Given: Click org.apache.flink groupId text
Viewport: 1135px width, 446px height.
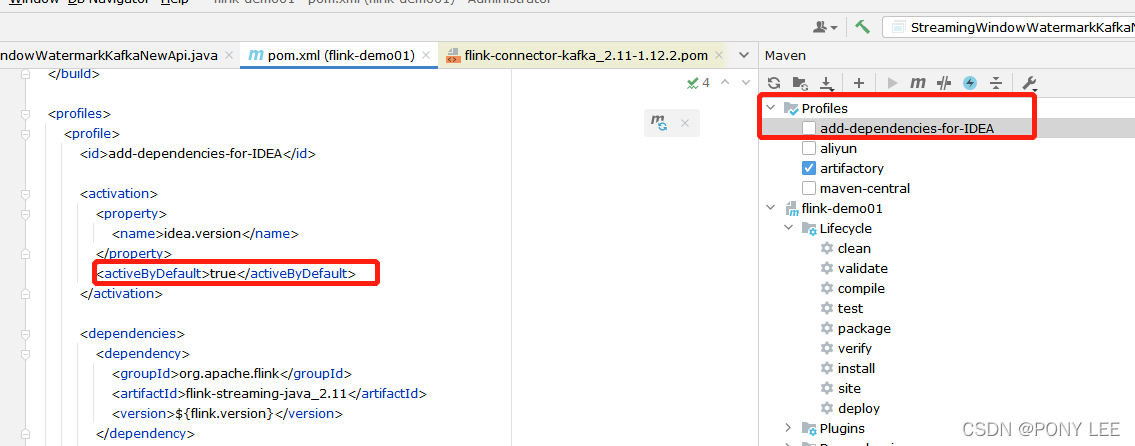Looking at the screenshot, I should [x=229, y=374].
